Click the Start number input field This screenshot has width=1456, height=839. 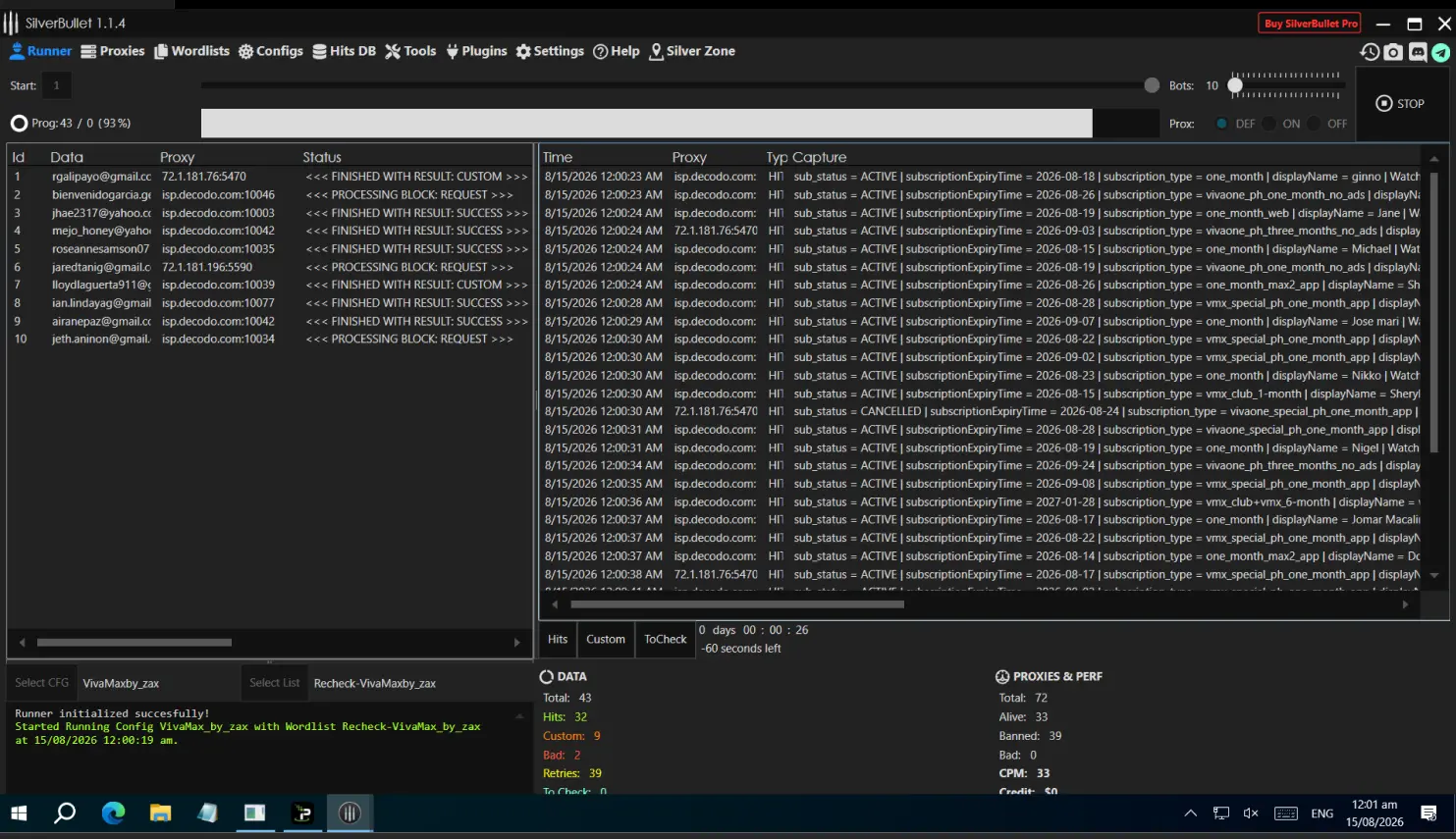tap(57, 85)
